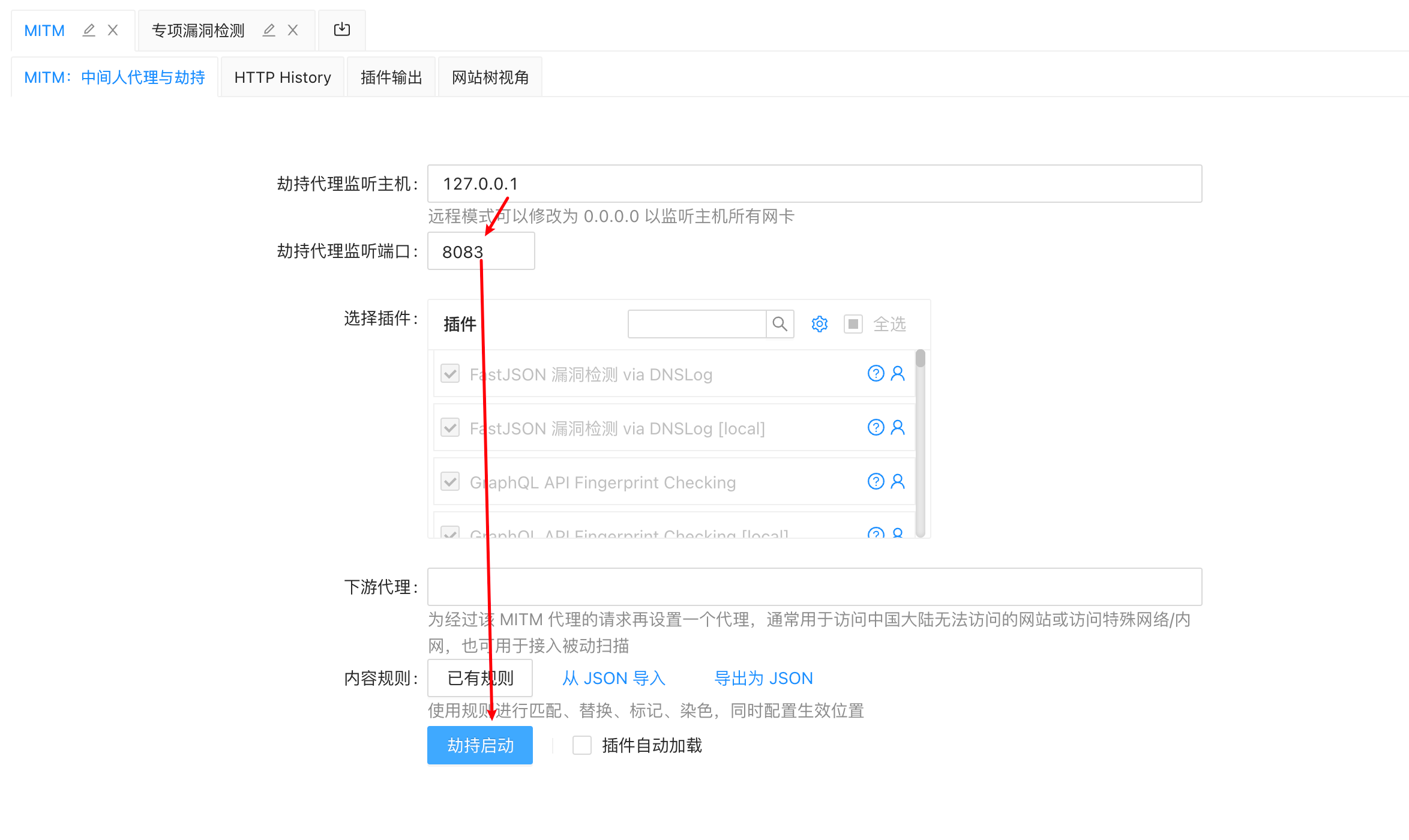This screenshot has width=1409, height=840.
Task: Click GraphQL API Fingerprint Checking row text
Action: pos(602,482)
